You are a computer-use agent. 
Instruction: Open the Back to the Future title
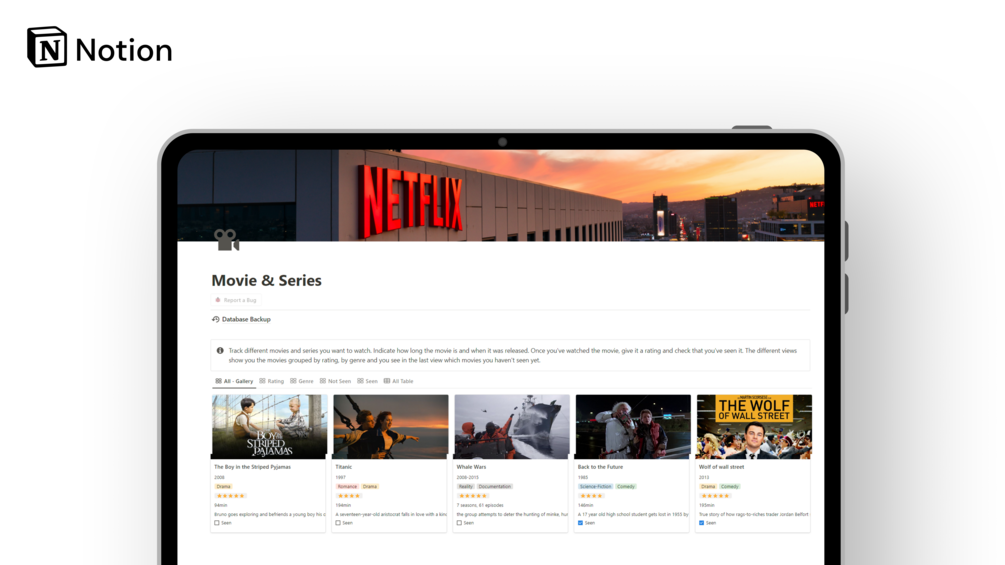click(600, 467)
